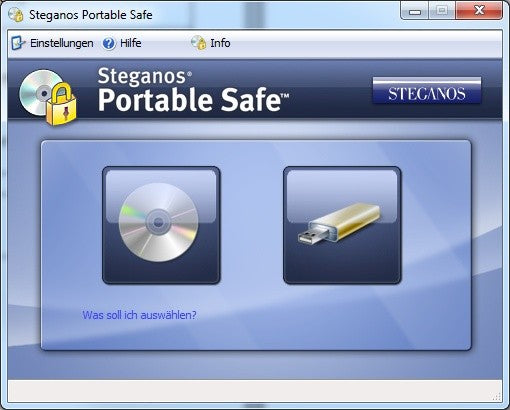Open the Einstellungen menu label
Screen dimensions: 510x410
[62, 43]
